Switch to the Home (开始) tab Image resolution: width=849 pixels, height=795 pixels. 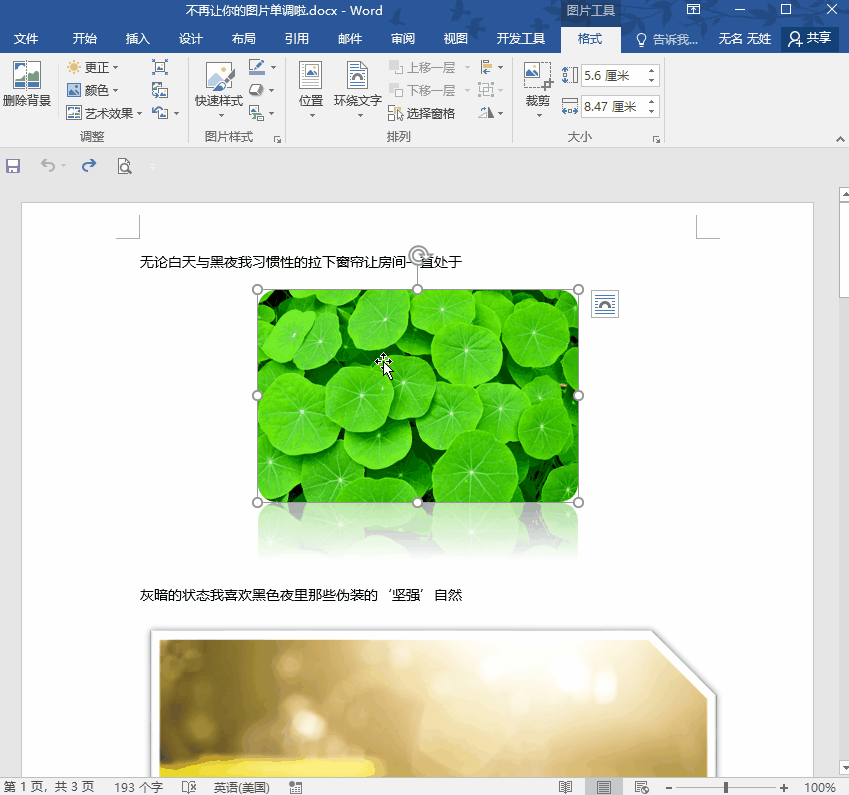[84, 38]
